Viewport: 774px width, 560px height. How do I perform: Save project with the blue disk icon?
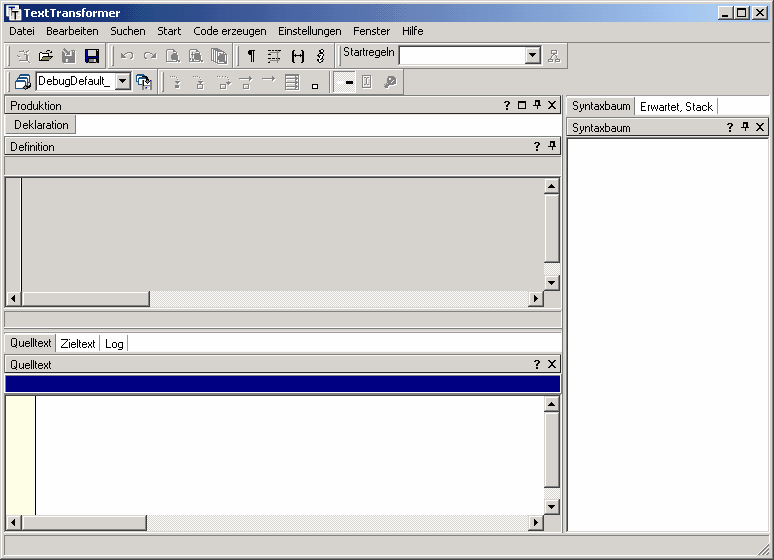pyautogui.click(x=92, y=56)
